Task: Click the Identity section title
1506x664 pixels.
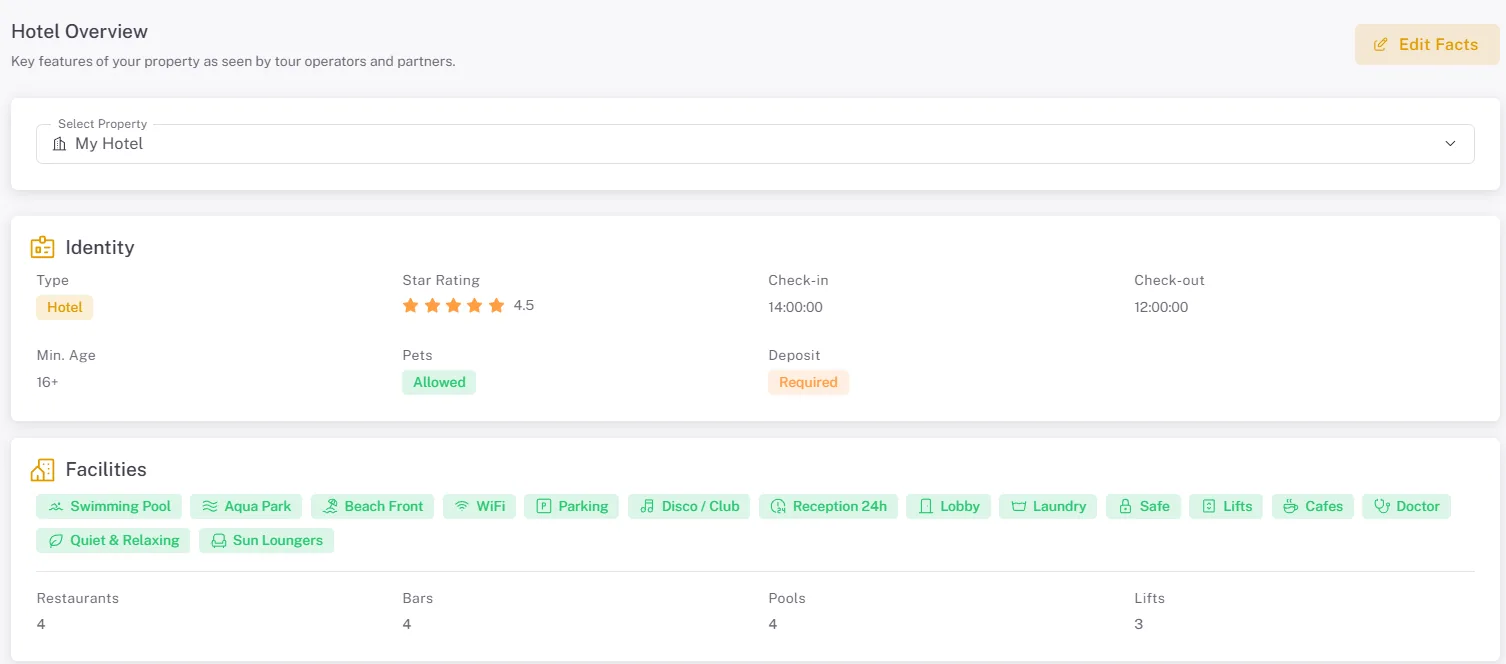Action: (x=100, y=247)
